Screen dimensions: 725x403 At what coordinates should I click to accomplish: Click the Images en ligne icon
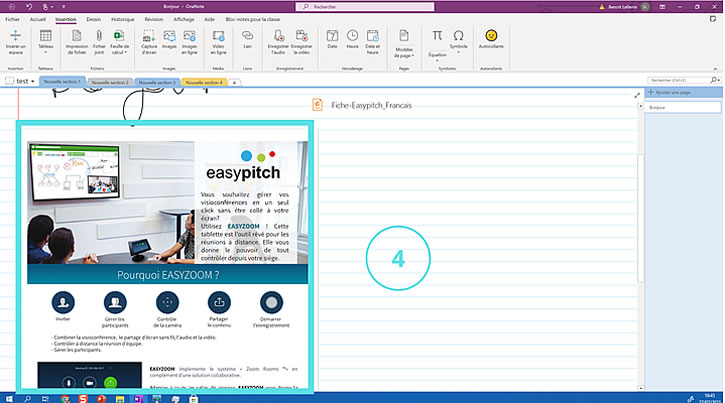[189, 42]
